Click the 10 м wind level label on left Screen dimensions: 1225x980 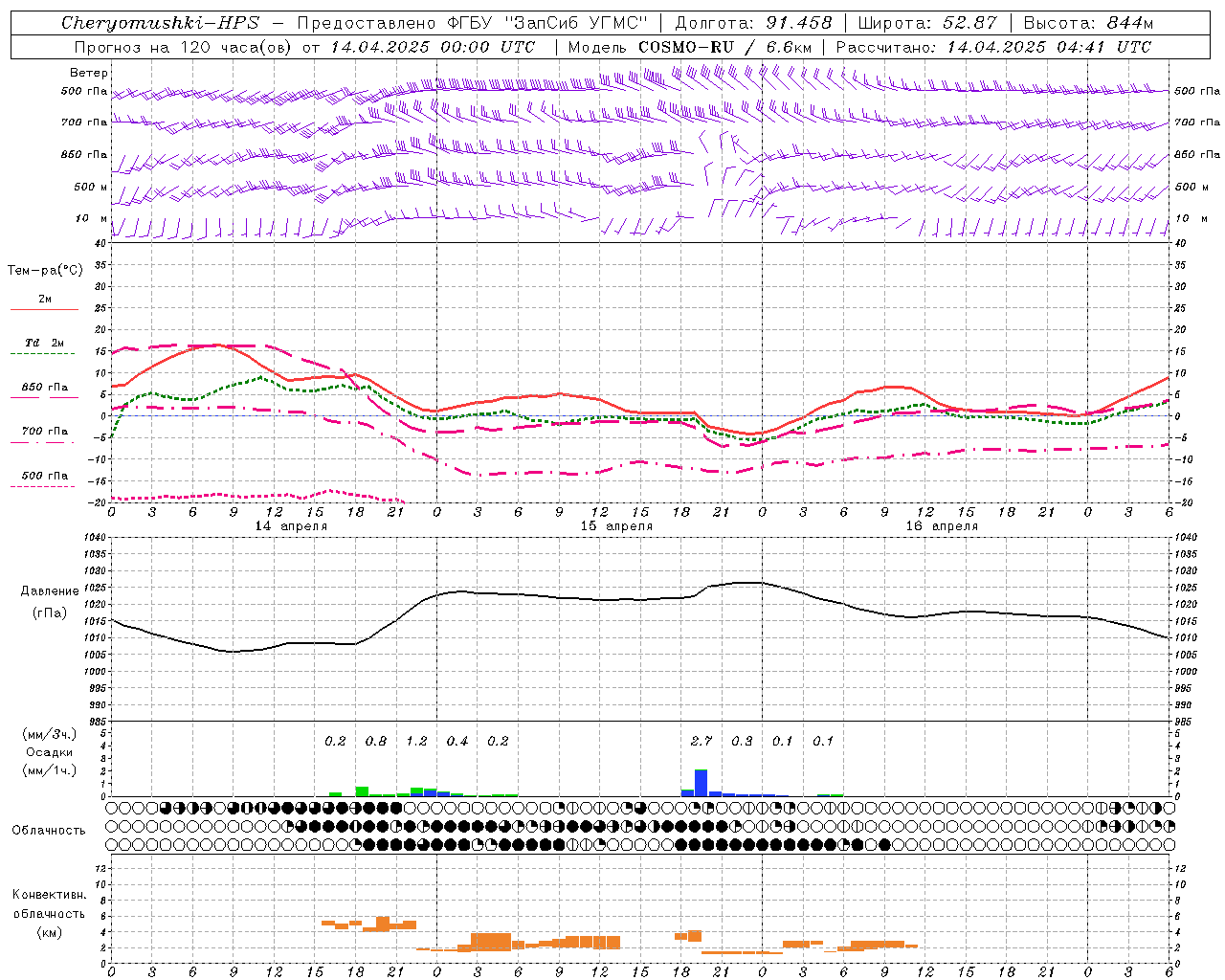click(91, 218)
